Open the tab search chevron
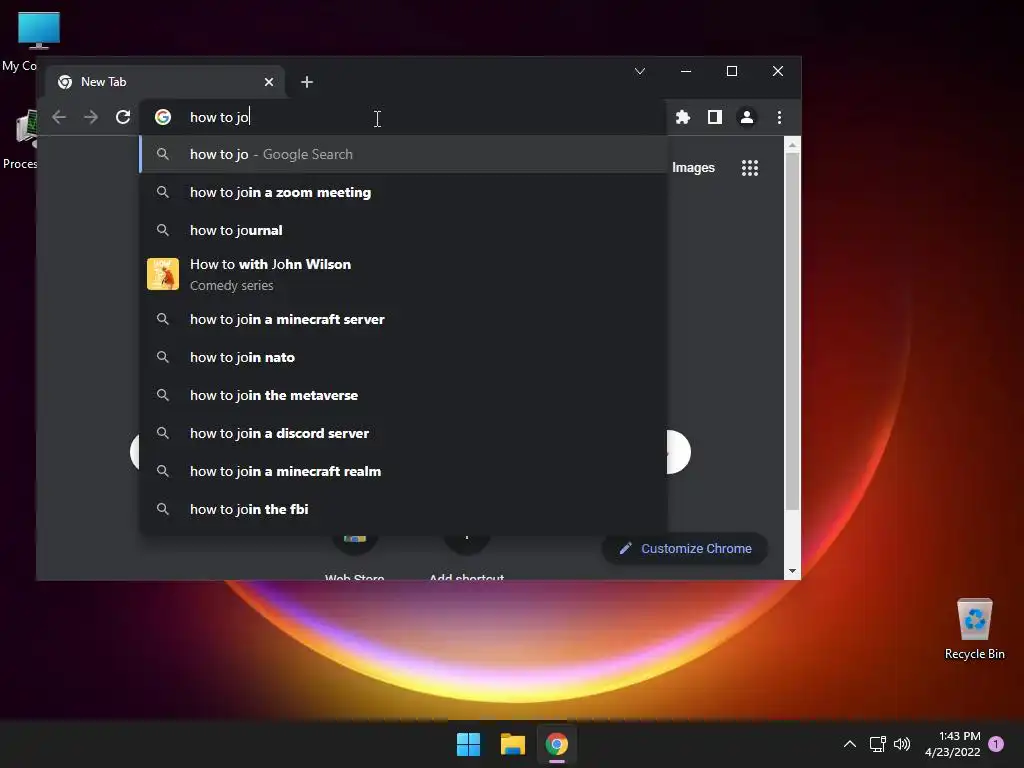Screen dimensions: 1024x768 640,71
